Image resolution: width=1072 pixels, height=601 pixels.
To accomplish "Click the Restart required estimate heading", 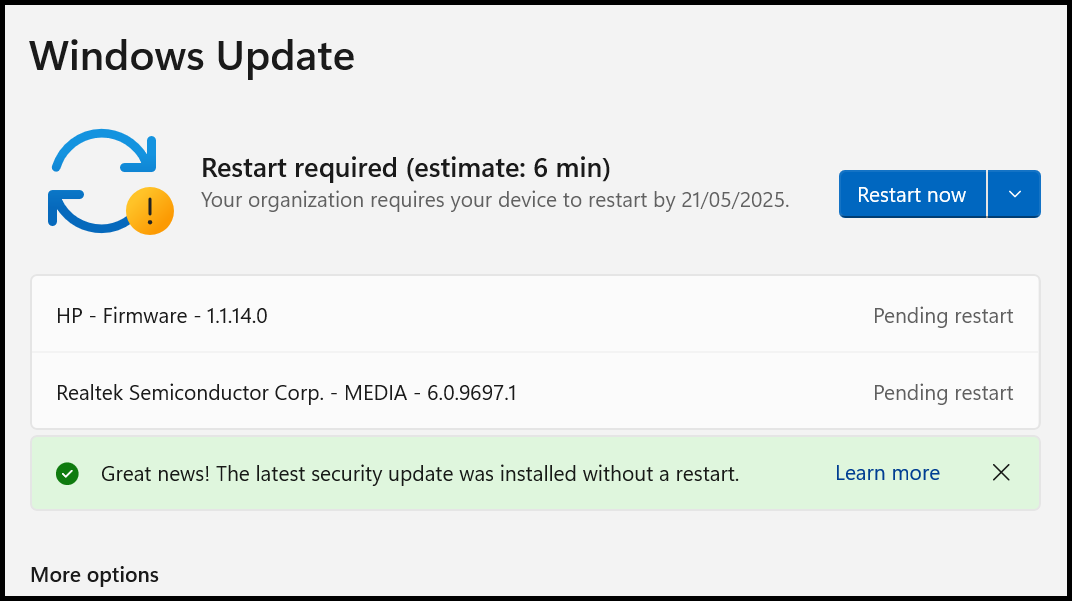I will tap(407, 168).
